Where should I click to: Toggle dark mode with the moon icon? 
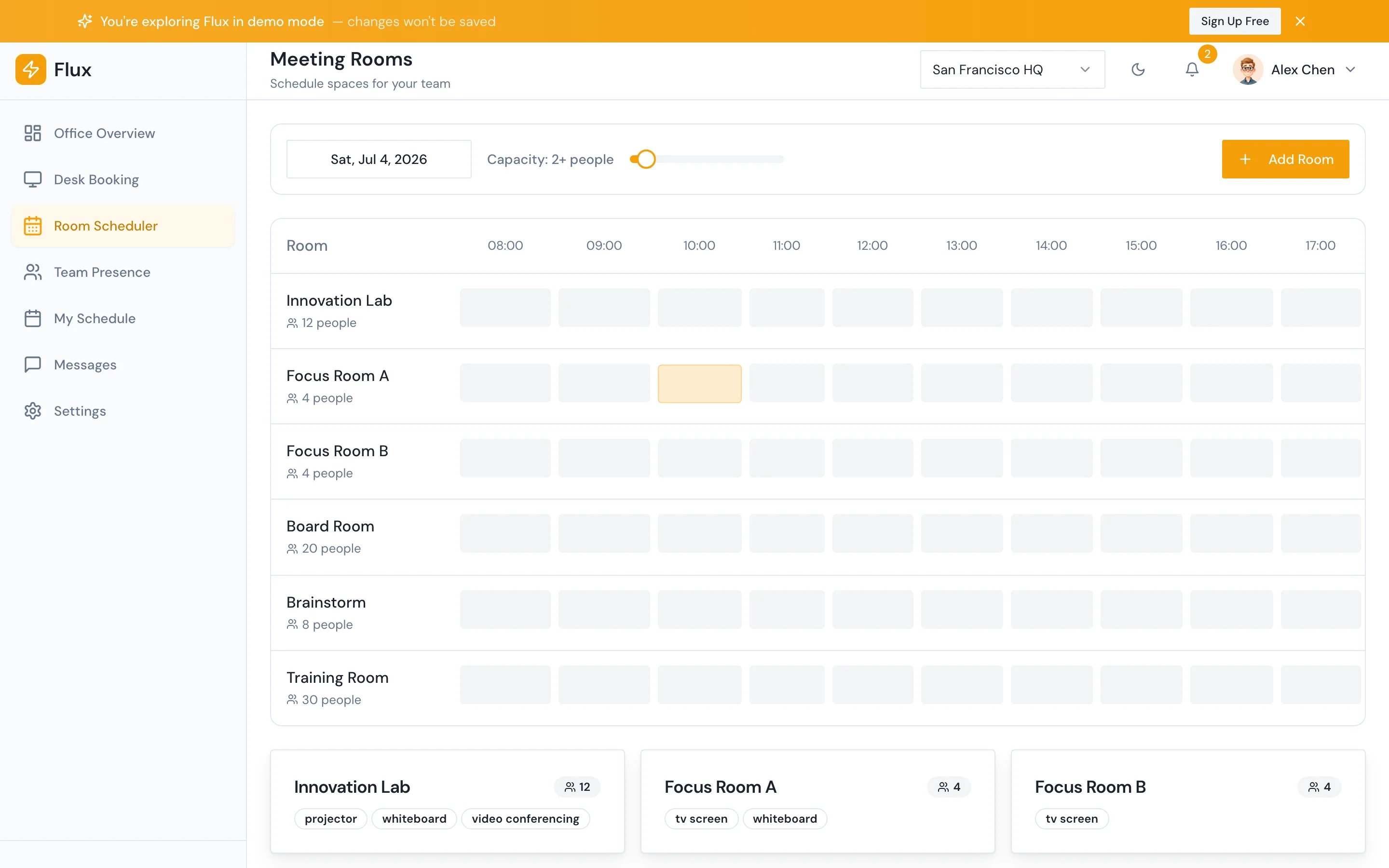pos(1138,69)
